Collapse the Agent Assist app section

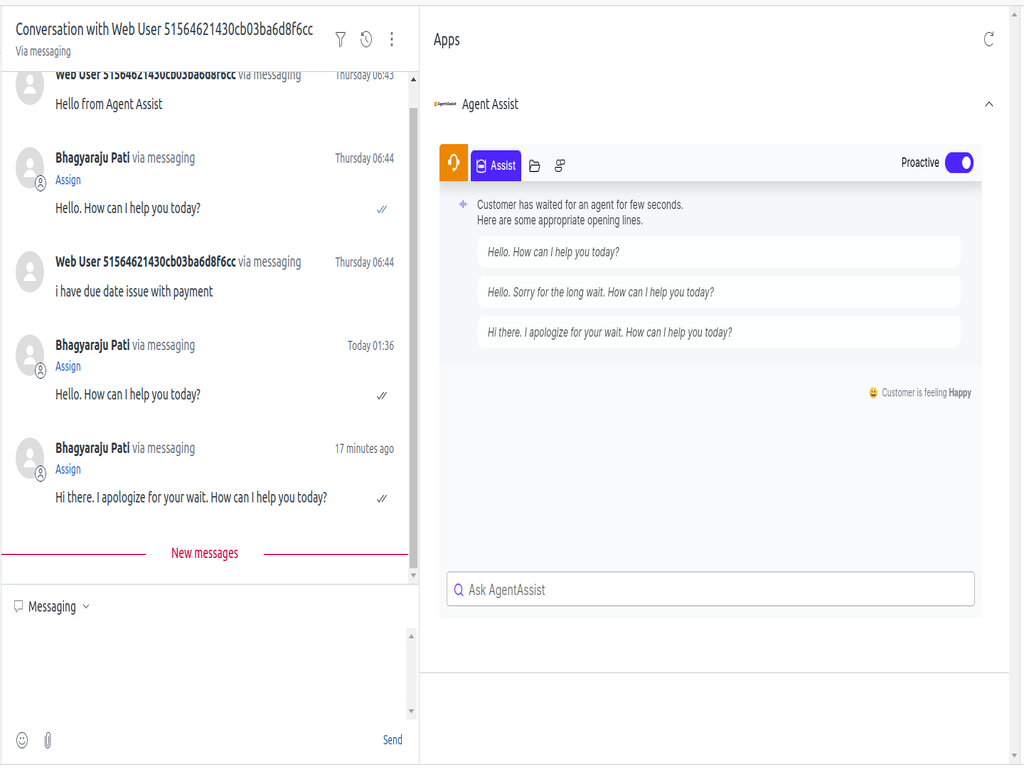coord(989,104)
